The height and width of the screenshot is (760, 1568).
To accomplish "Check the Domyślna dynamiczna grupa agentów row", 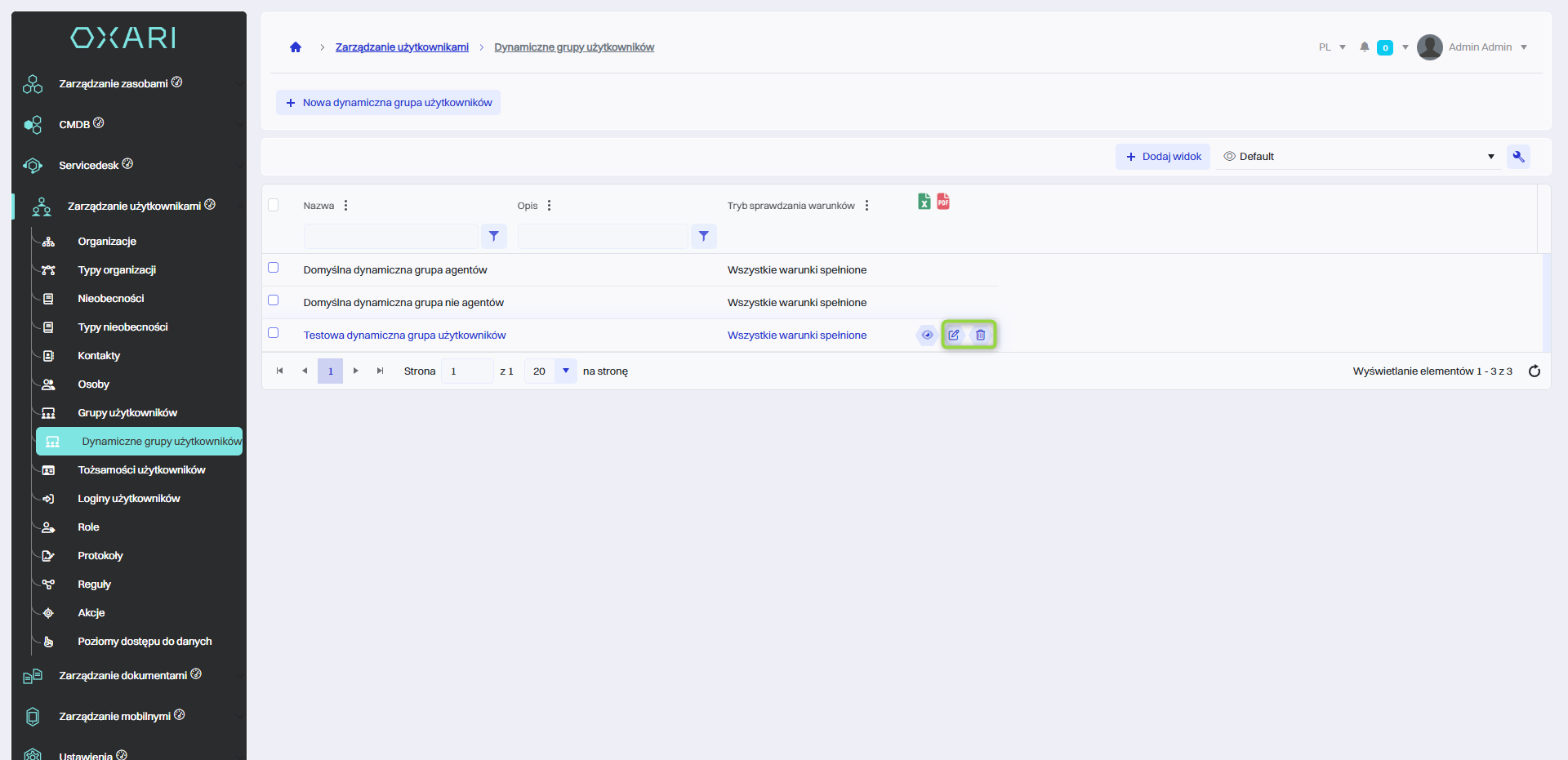I will pyautogui.click(x=274, y=268).
